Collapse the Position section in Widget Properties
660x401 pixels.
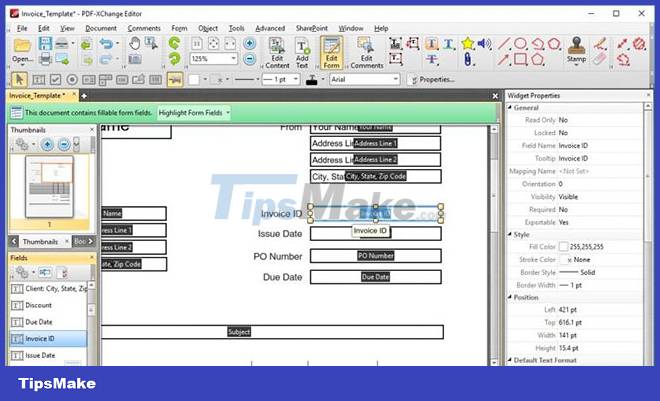(x=510, y=297)
